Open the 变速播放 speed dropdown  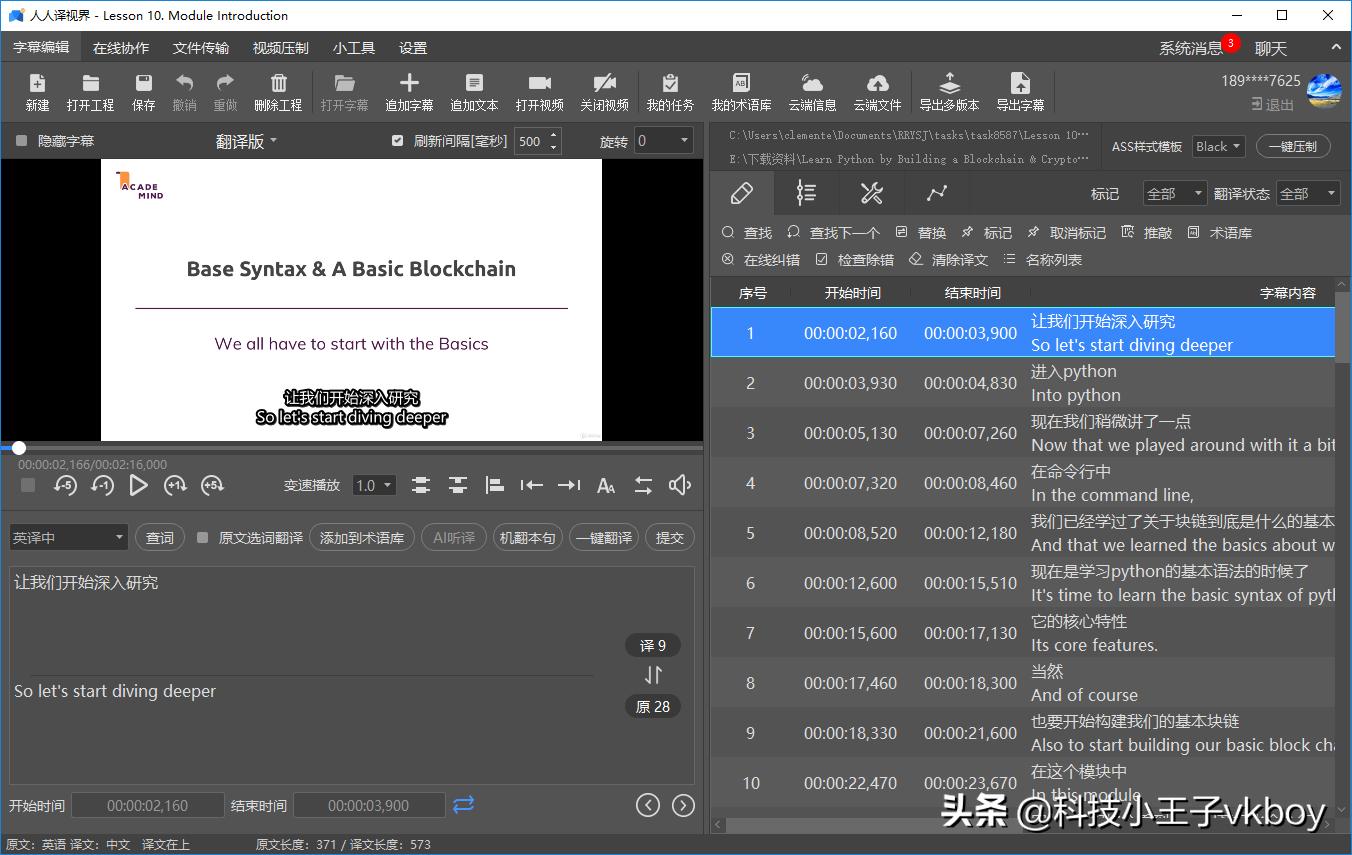375,486
